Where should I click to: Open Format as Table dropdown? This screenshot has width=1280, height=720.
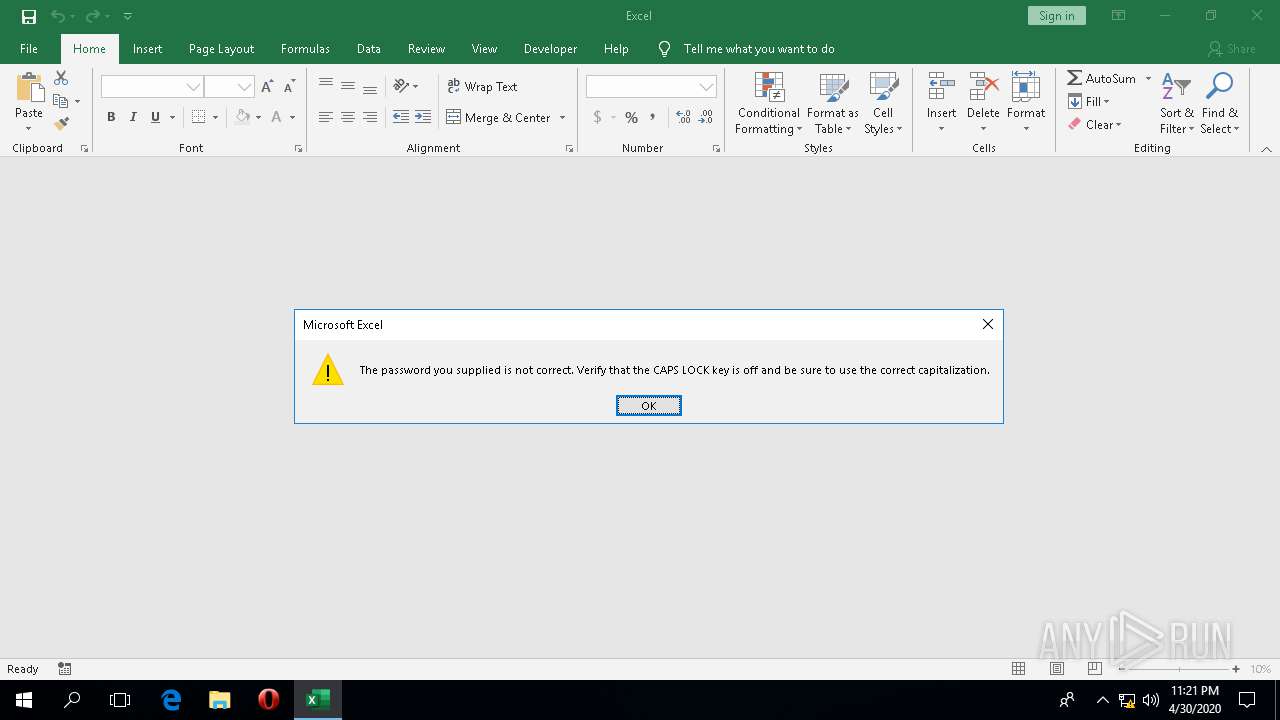click(833, 103)
